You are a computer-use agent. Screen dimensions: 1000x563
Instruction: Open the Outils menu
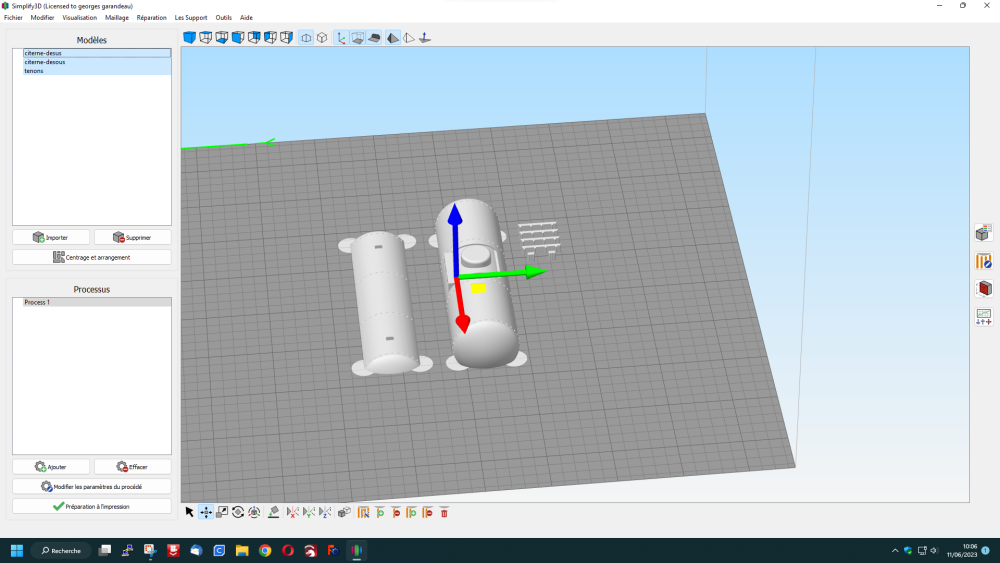[x=223, y=18]
